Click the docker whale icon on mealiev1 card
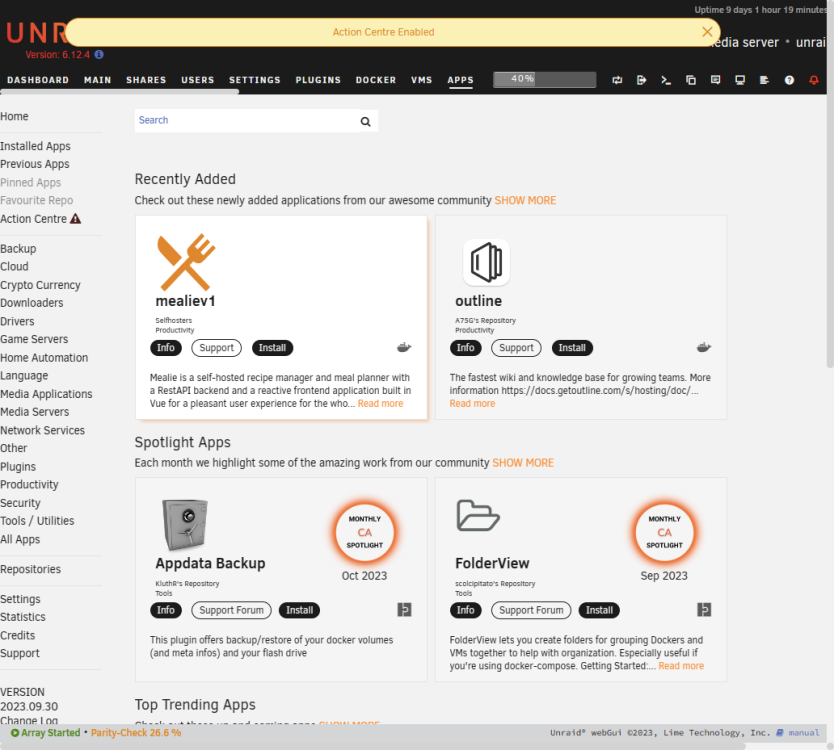The height and width of the screenshot is (750, 834). tap(404, 347)
